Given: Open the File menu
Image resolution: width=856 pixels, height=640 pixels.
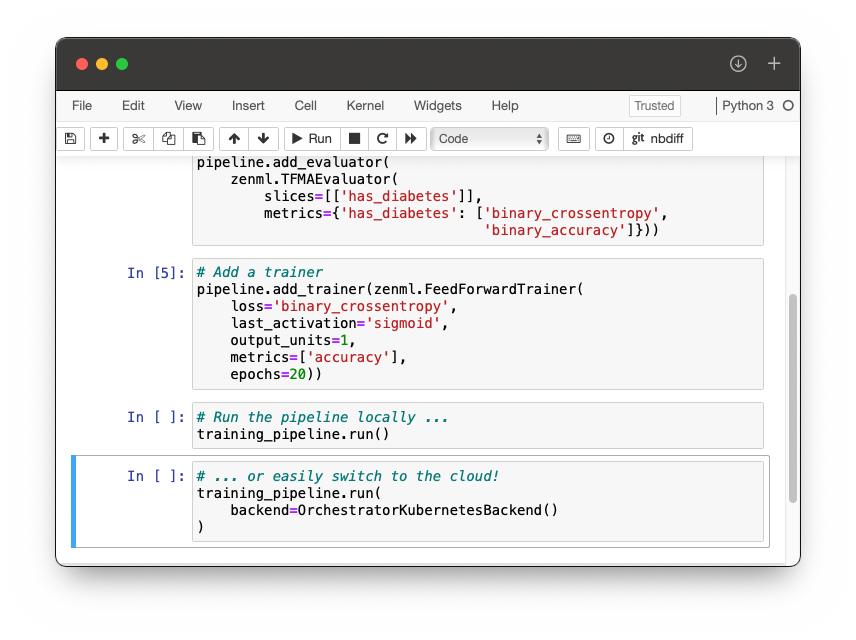Looking at the screenshot, I should coord(82,105).
